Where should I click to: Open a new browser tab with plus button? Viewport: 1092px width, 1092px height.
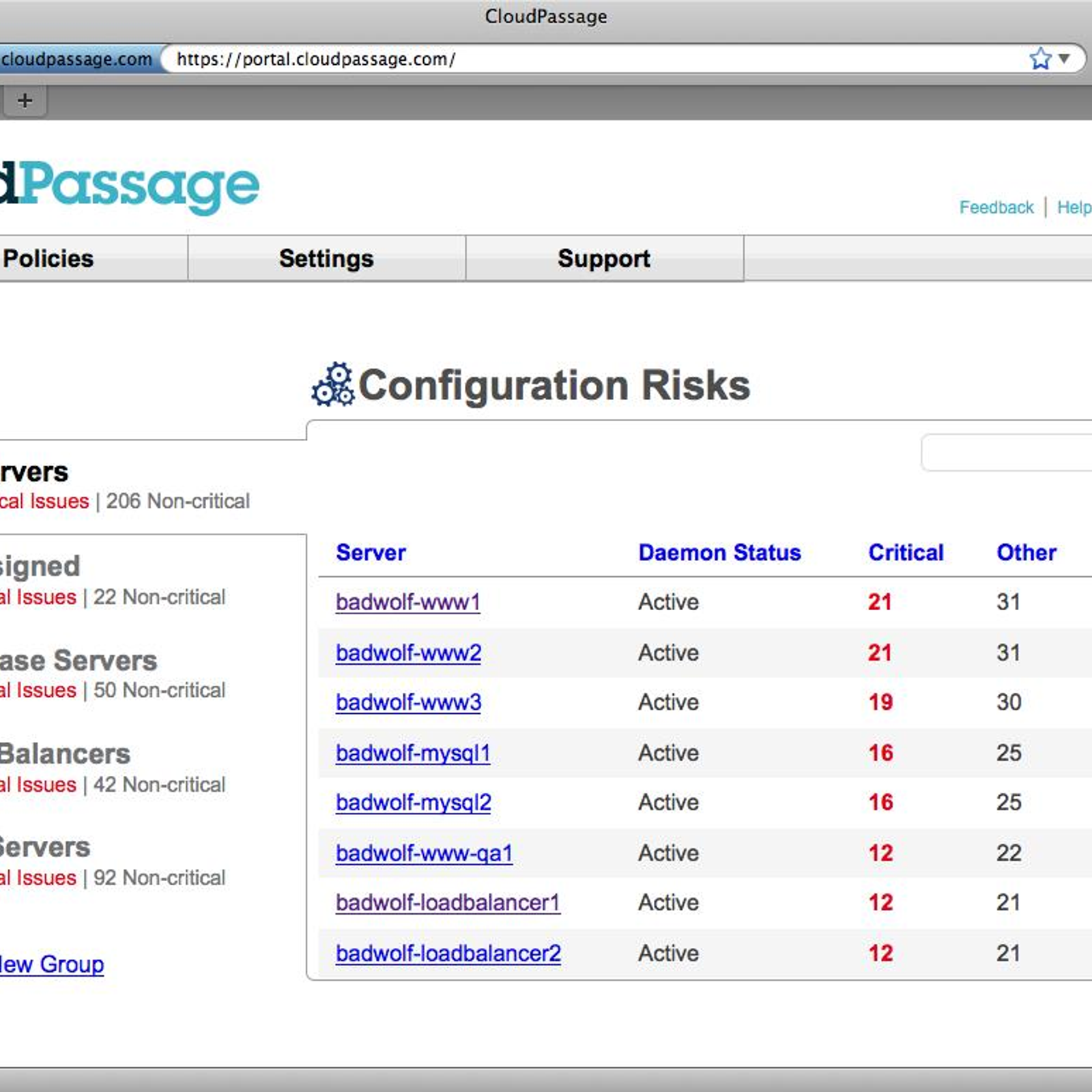click(25, 100)
